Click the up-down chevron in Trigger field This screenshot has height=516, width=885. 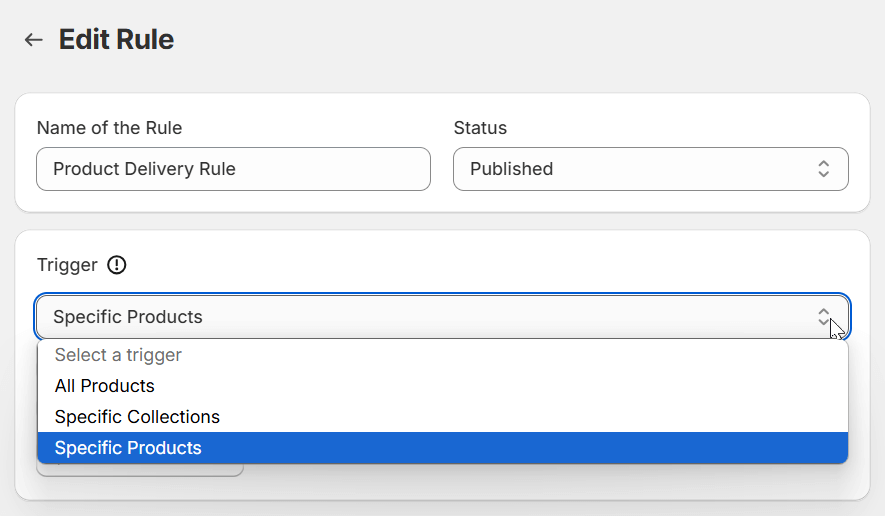[x=823, y=317]
